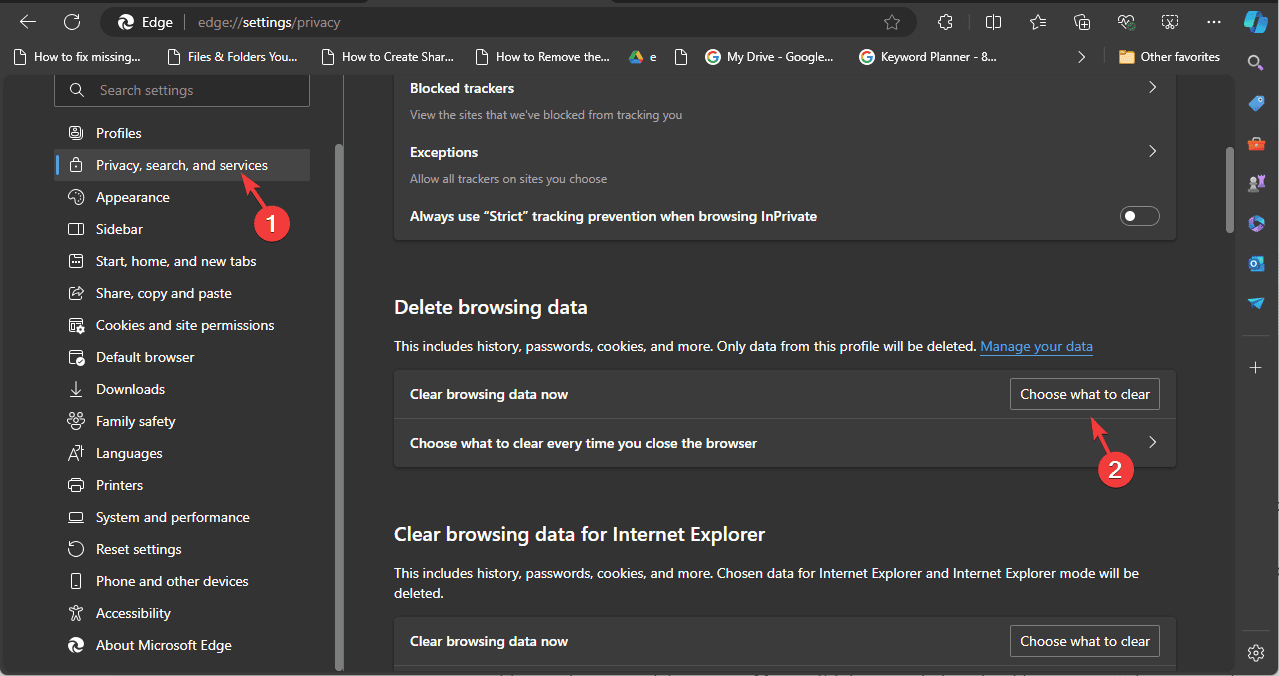
Task: Open the My Drive - Google favorite
Action: click(x=769, y=57)
